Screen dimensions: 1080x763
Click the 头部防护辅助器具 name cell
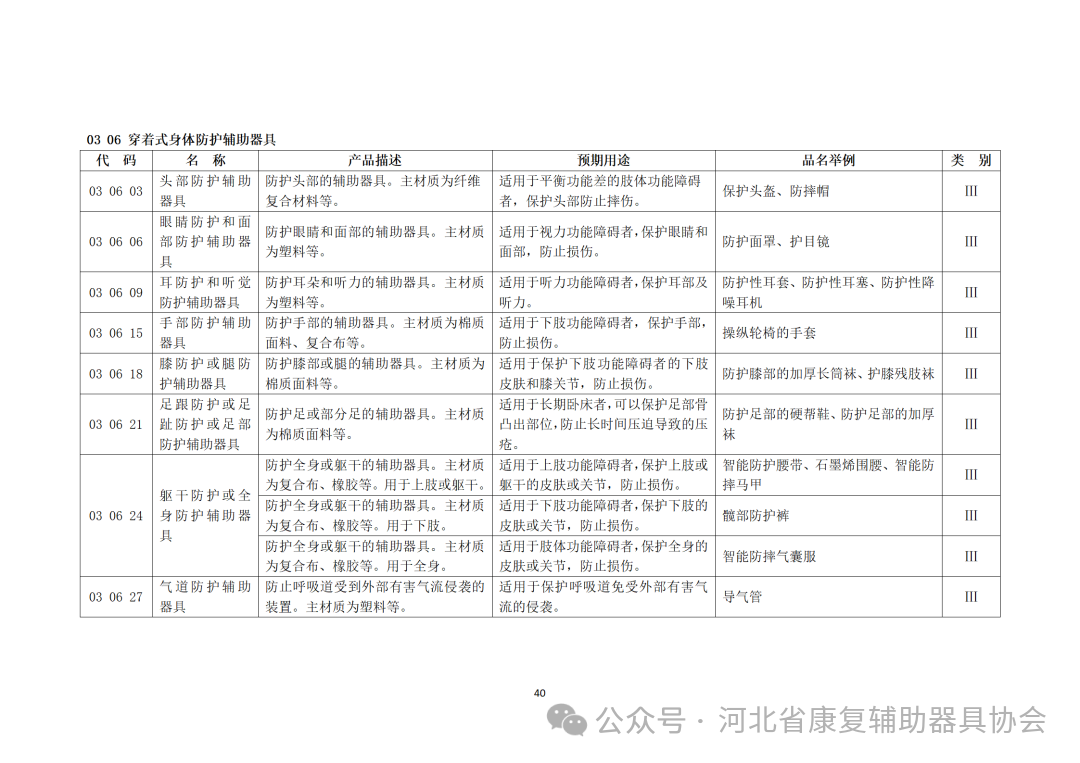point(205,192)
